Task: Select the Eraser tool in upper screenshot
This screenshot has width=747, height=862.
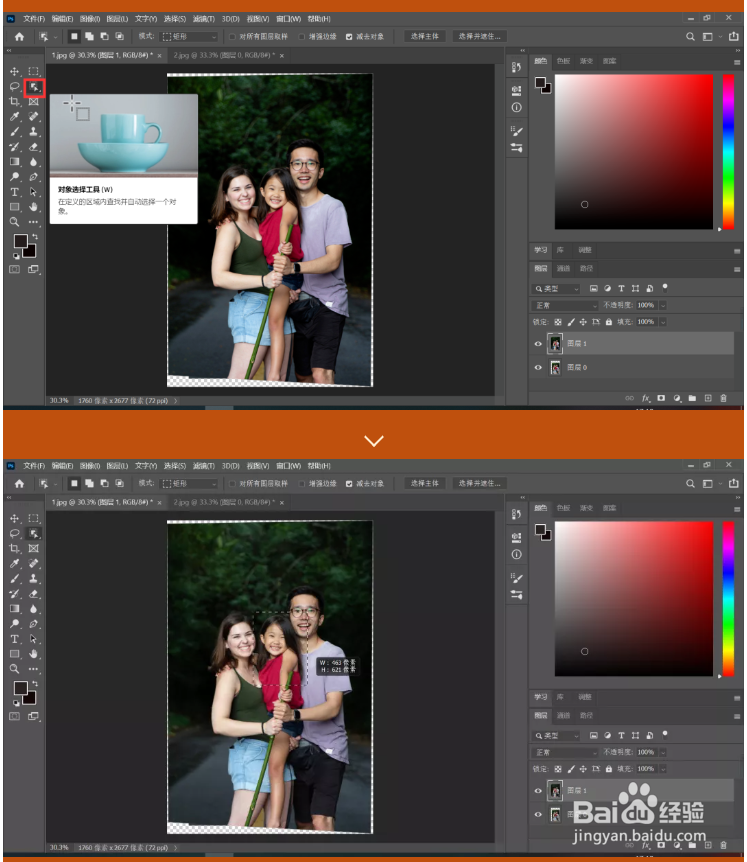Action: [34, 147]
